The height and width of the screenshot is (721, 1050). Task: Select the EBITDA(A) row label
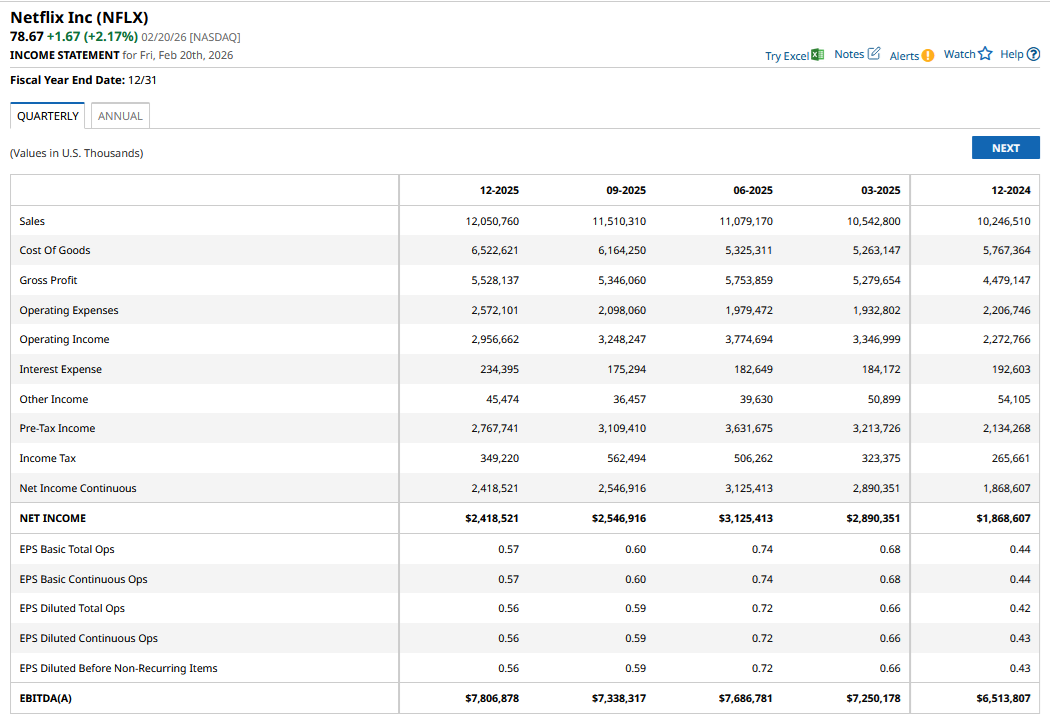[x=46, y=698]
